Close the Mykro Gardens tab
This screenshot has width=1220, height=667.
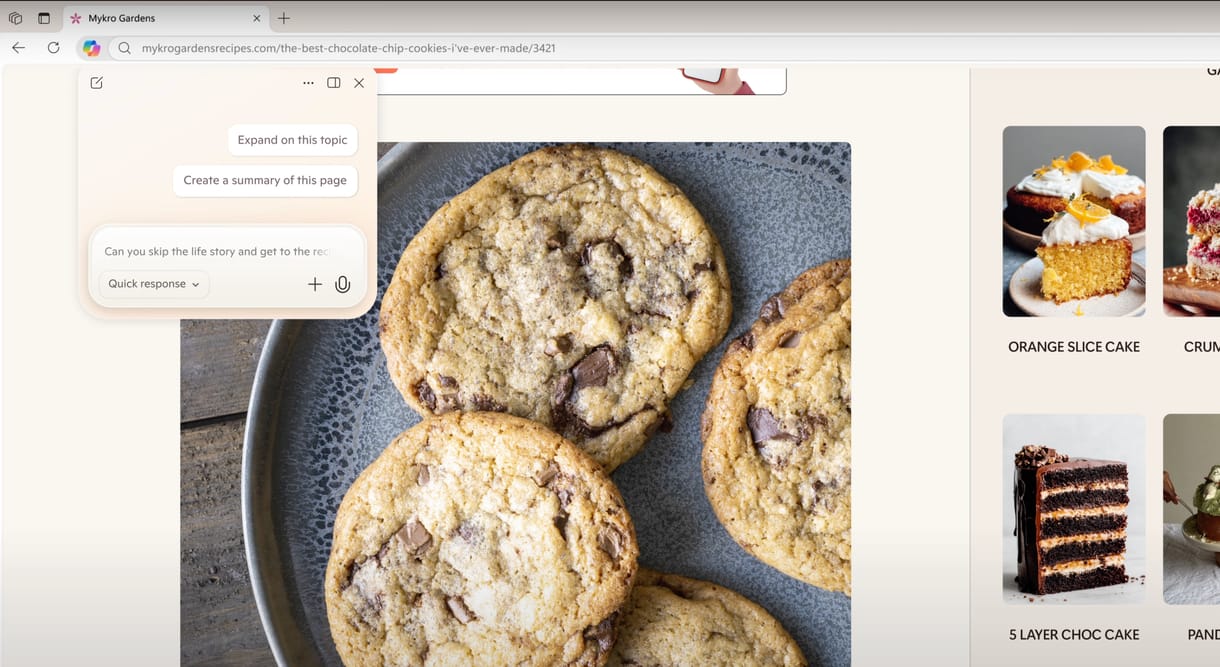pyautogui.click(x=257, y=18)
